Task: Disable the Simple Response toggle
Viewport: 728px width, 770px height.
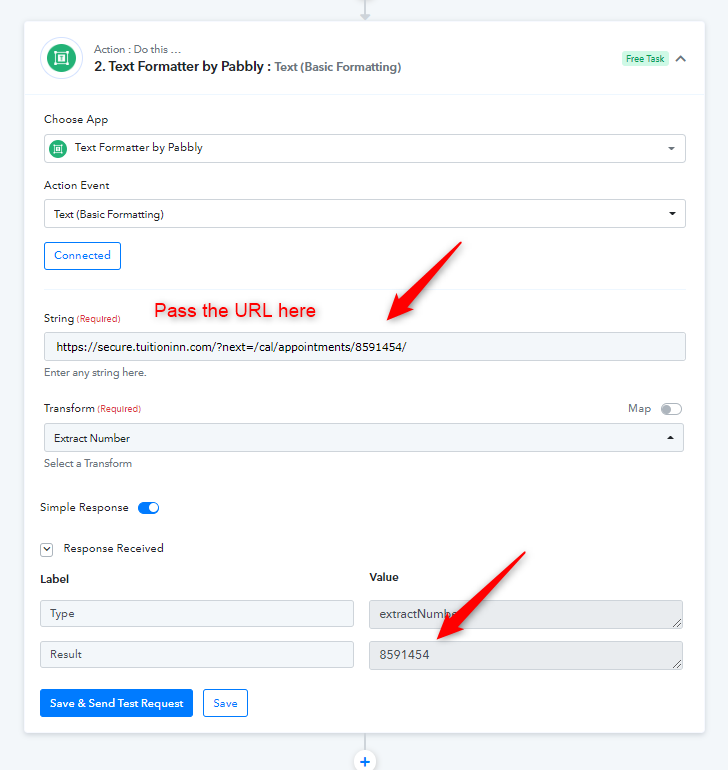Action: [x=148, y=508]
